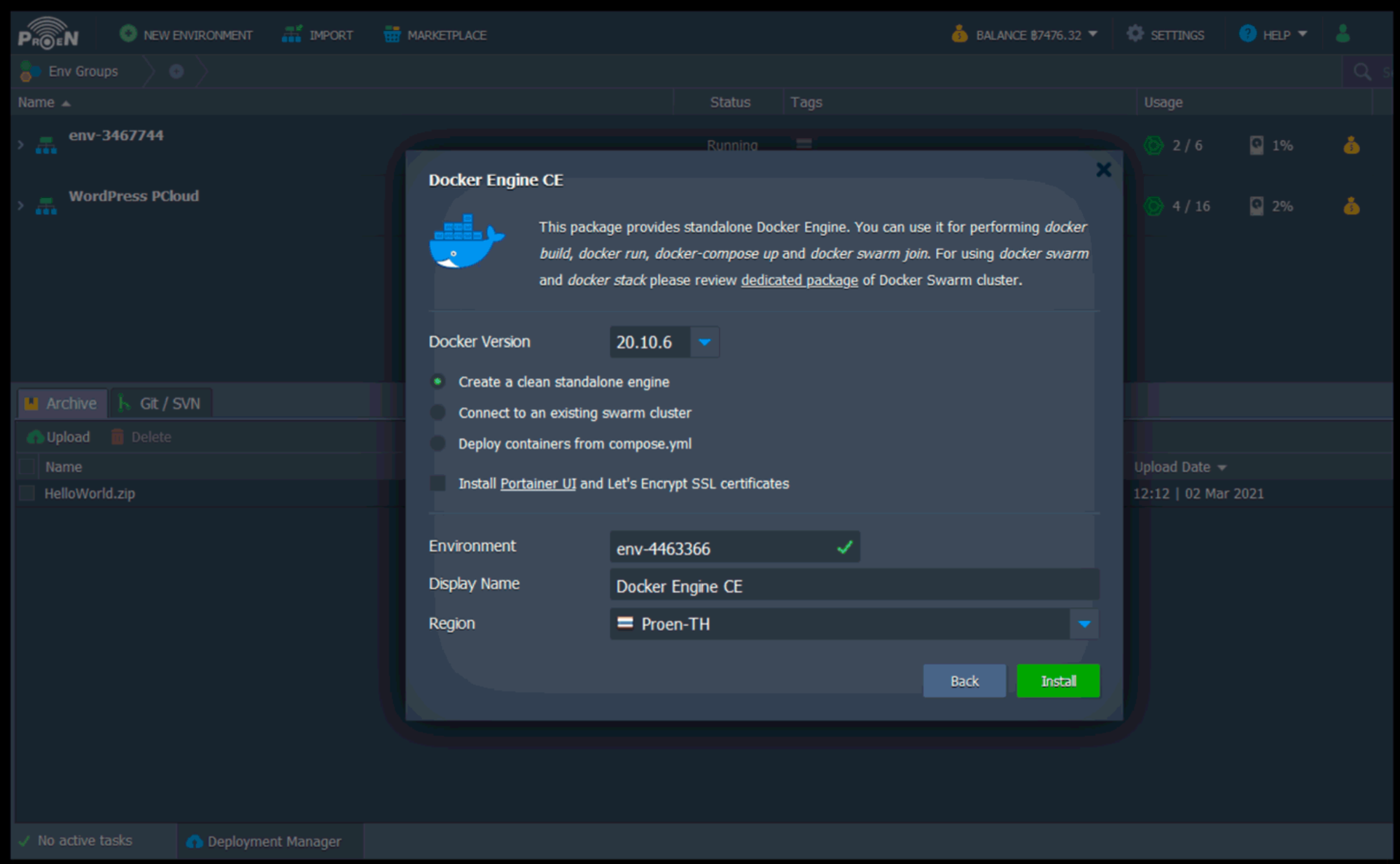Click the Proen-TH region field
Image resolution: width=1400 pixels, height=864 pixels.
coord(840,624)
